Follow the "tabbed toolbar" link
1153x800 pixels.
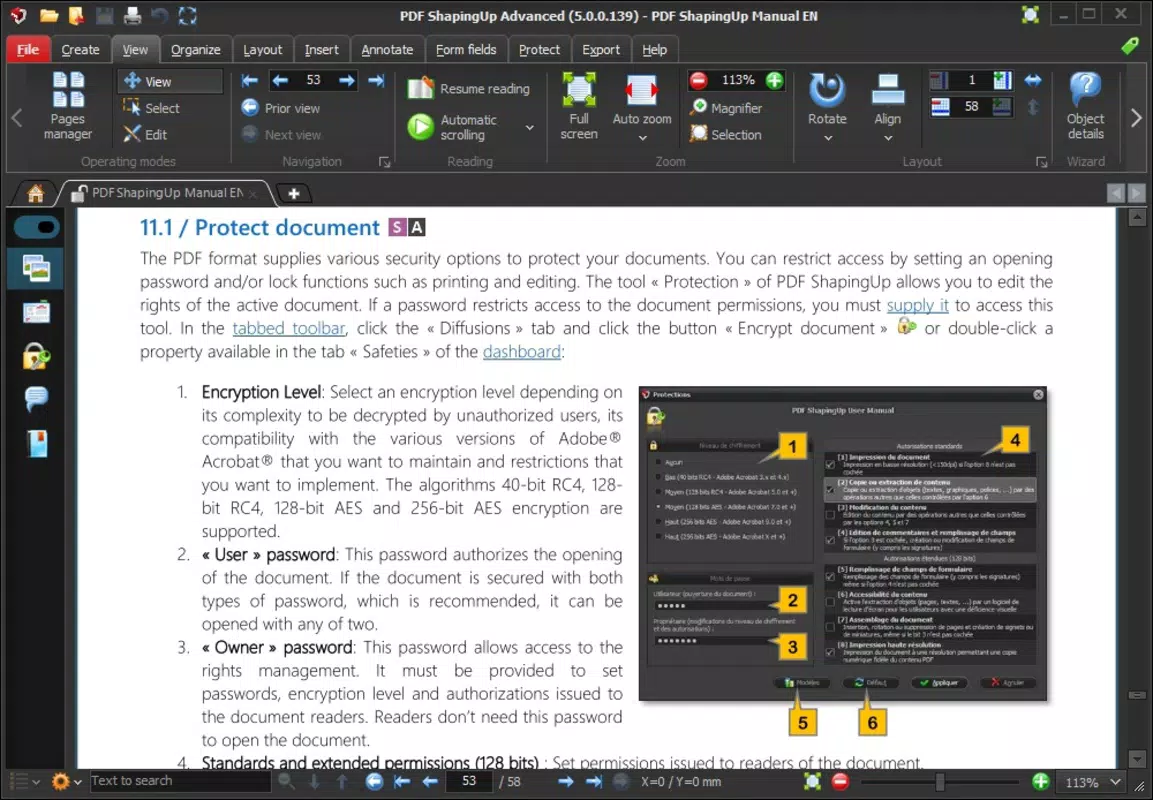coord(289,329)
